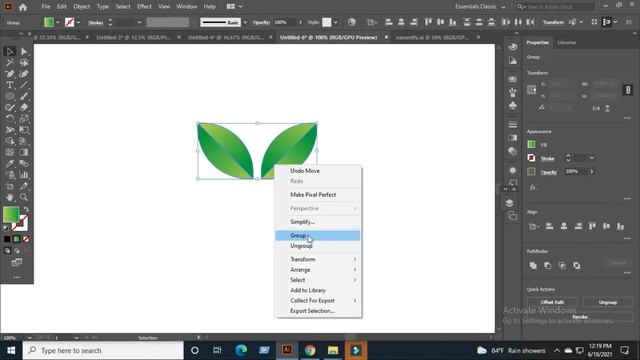Click the Recolor button
Viewport: 640px width, 360px height.
pos(580,317)
